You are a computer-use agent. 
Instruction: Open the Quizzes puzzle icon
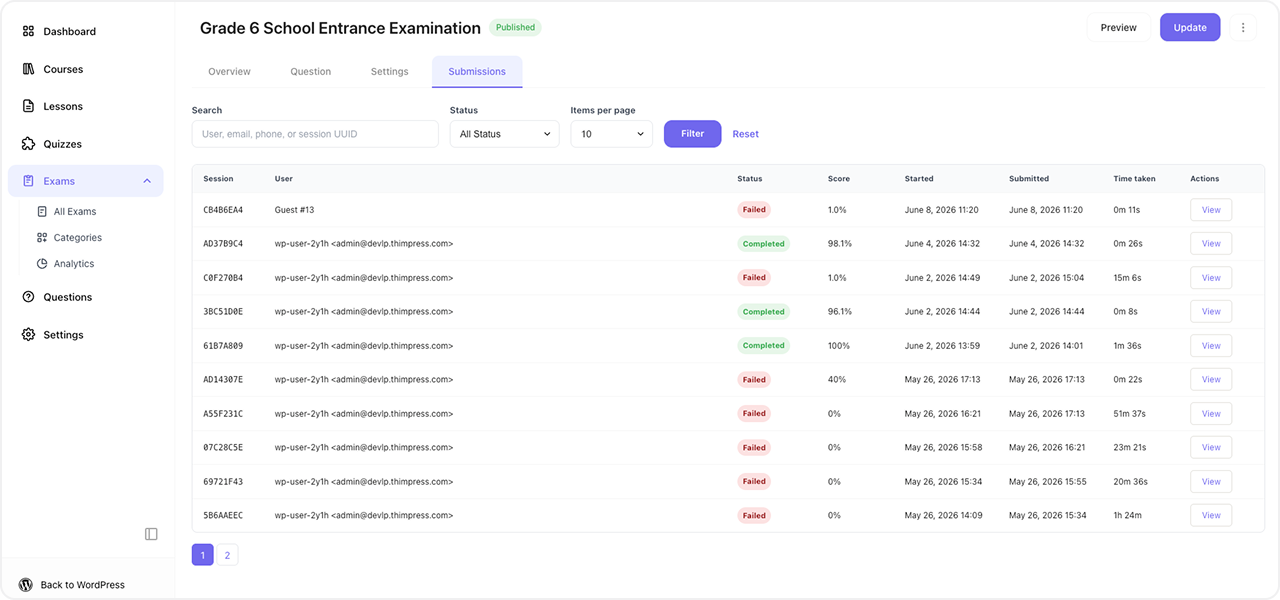(28, 144)
